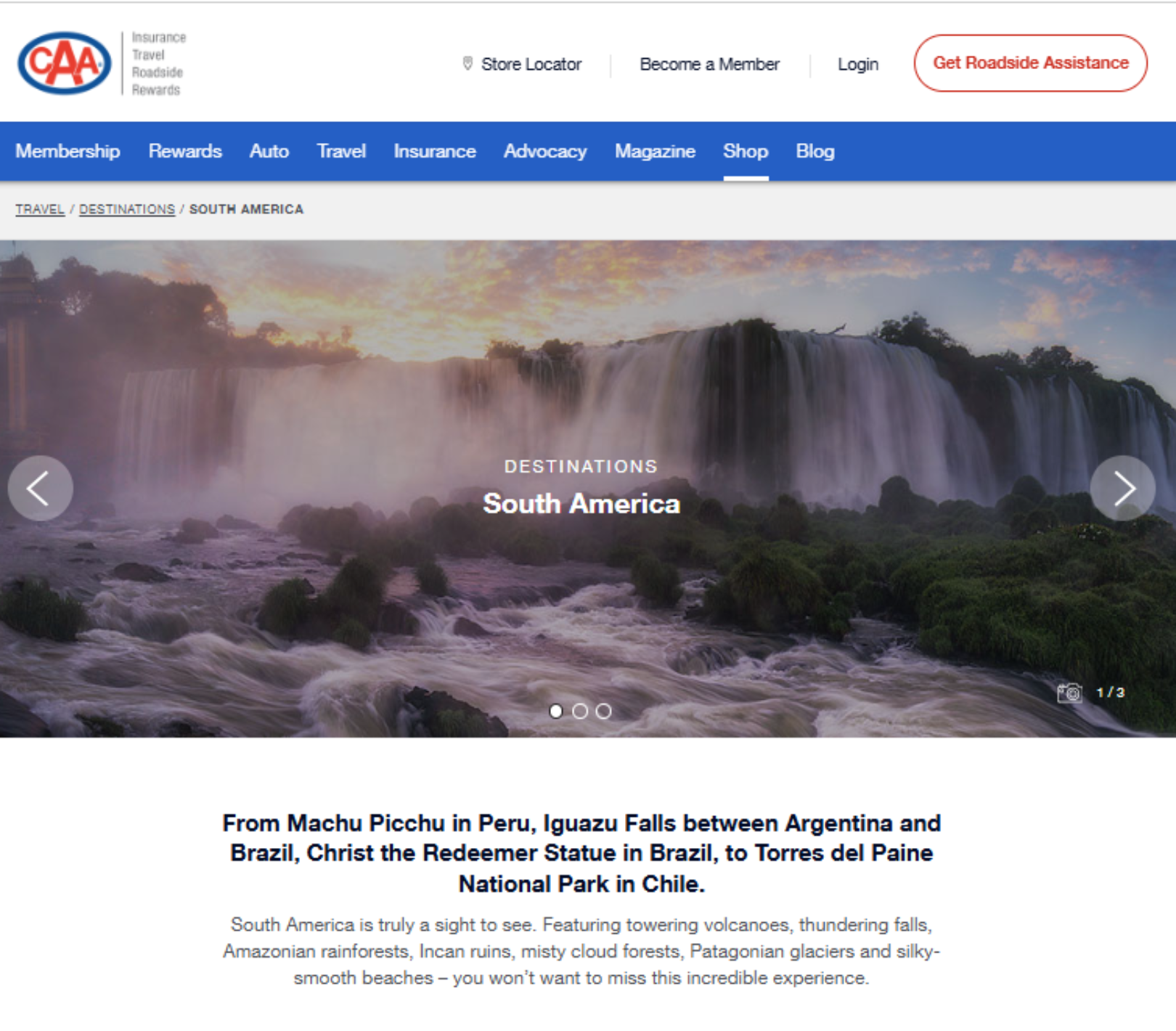Switch to the Shop tab
This screenshot has width=1176, height=1031.
pyautogui.click(x=746, y=151)
